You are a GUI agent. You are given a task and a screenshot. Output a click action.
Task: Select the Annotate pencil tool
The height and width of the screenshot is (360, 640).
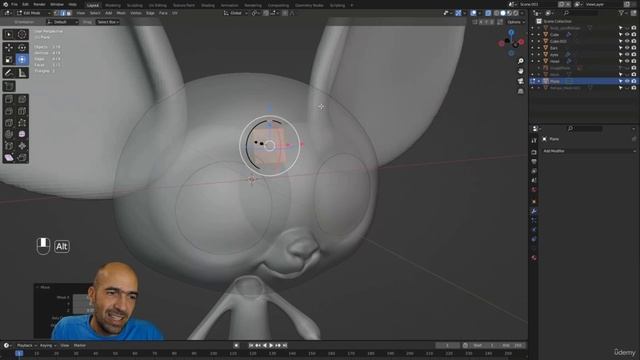click(x=9, y=73)
